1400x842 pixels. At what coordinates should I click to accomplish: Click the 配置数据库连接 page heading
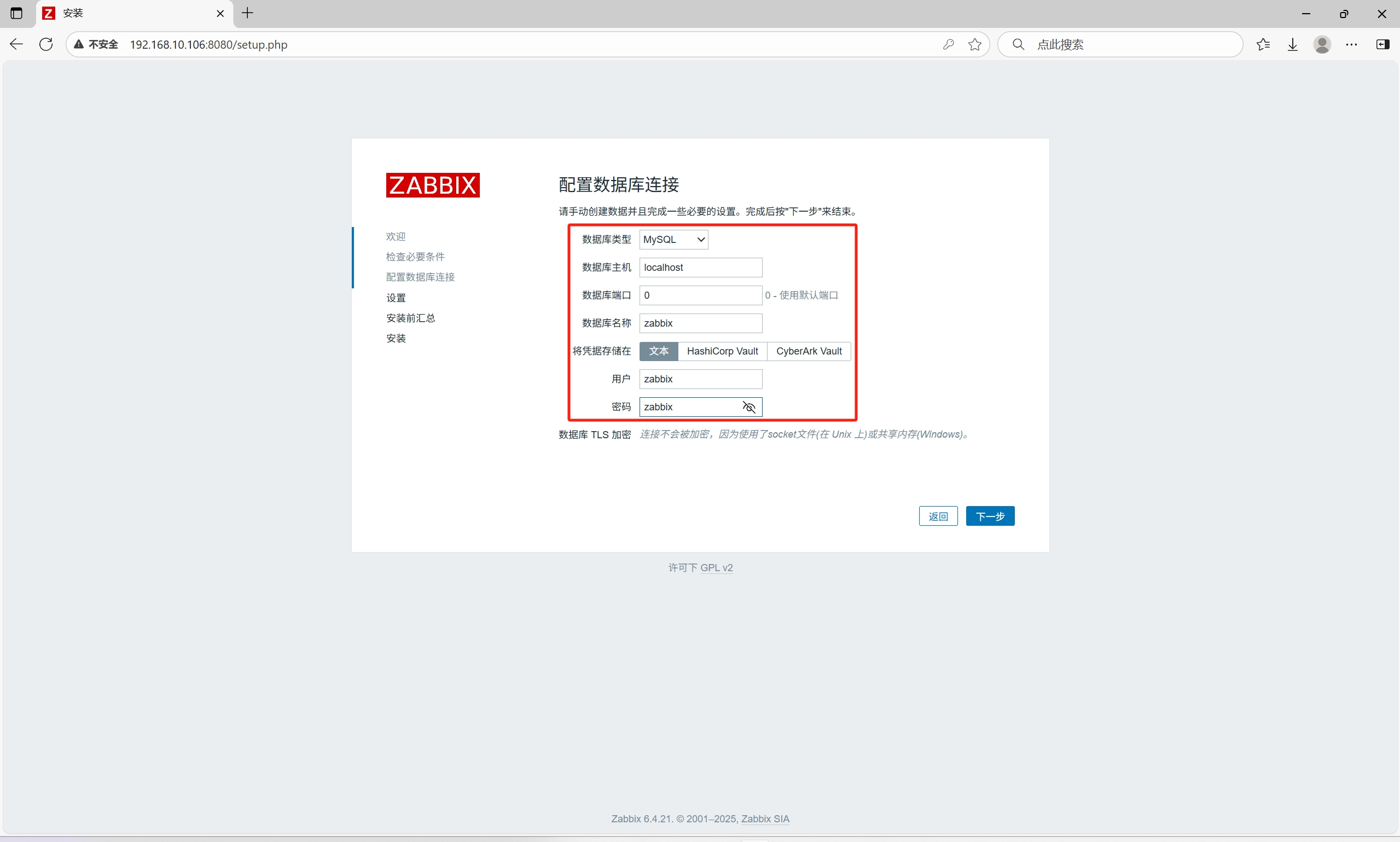pyautogui.click(x=619, y=184)
